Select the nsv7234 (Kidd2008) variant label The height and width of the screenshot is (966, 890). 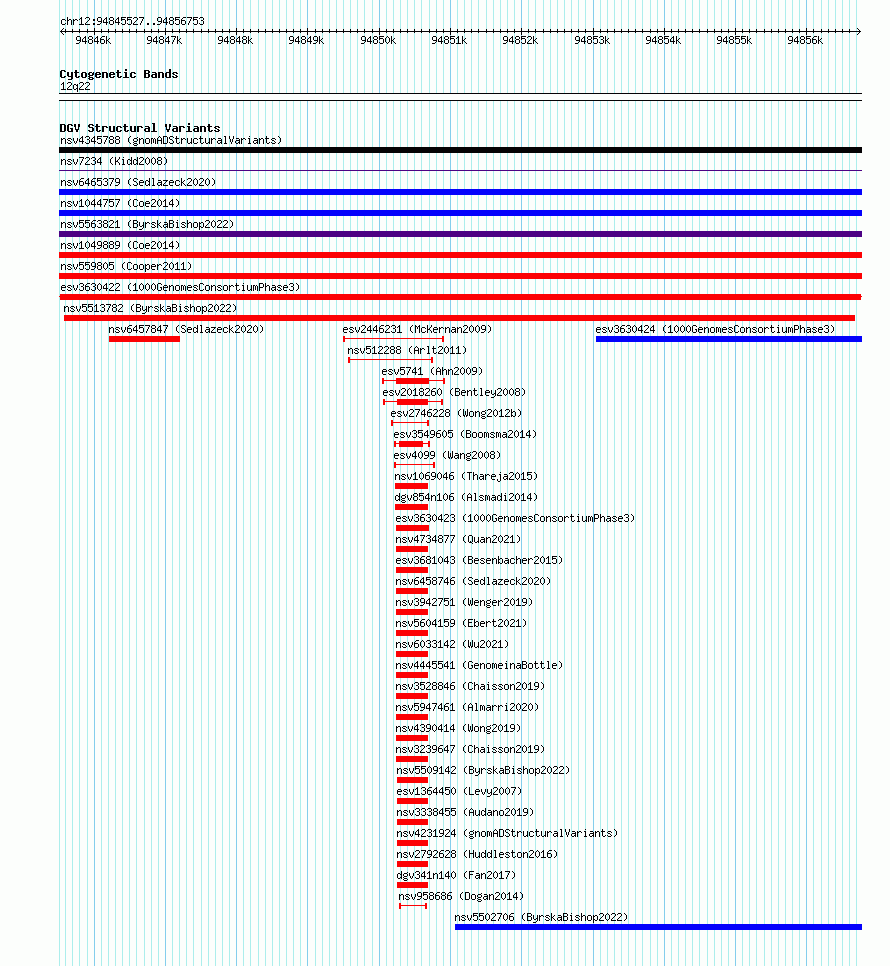(114, 161)
